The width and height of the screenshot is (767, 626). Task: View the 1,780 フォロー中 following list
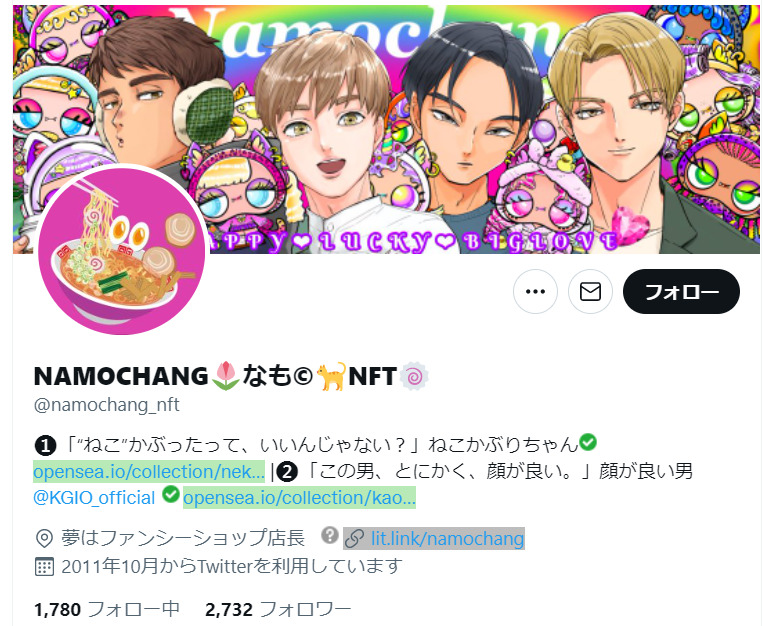click(107, 609)
